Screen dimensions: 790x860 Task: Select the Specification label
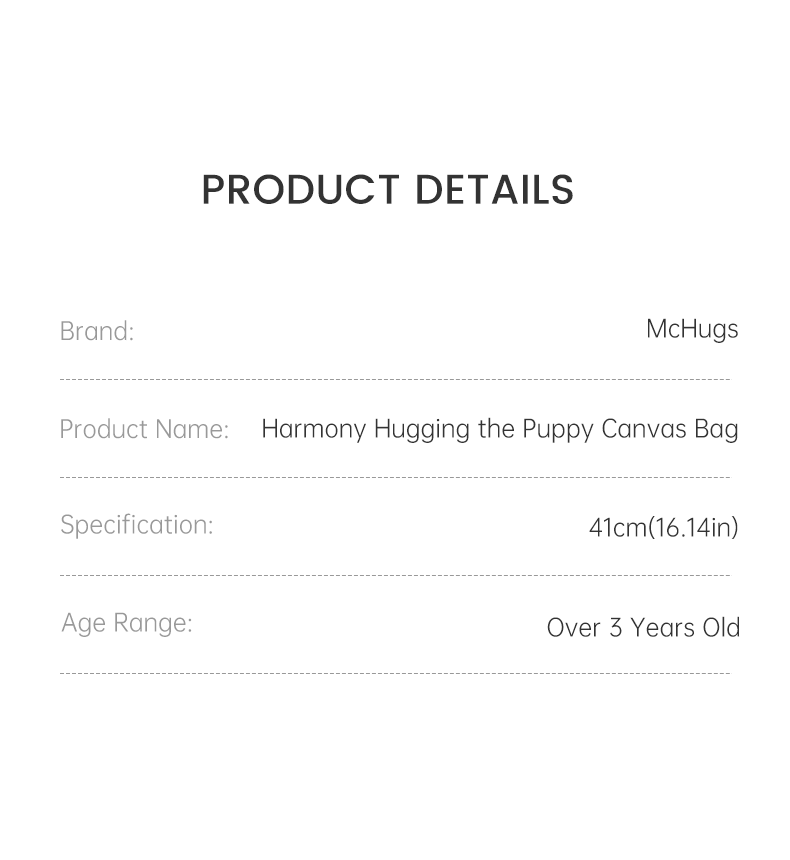pos(137,525)
